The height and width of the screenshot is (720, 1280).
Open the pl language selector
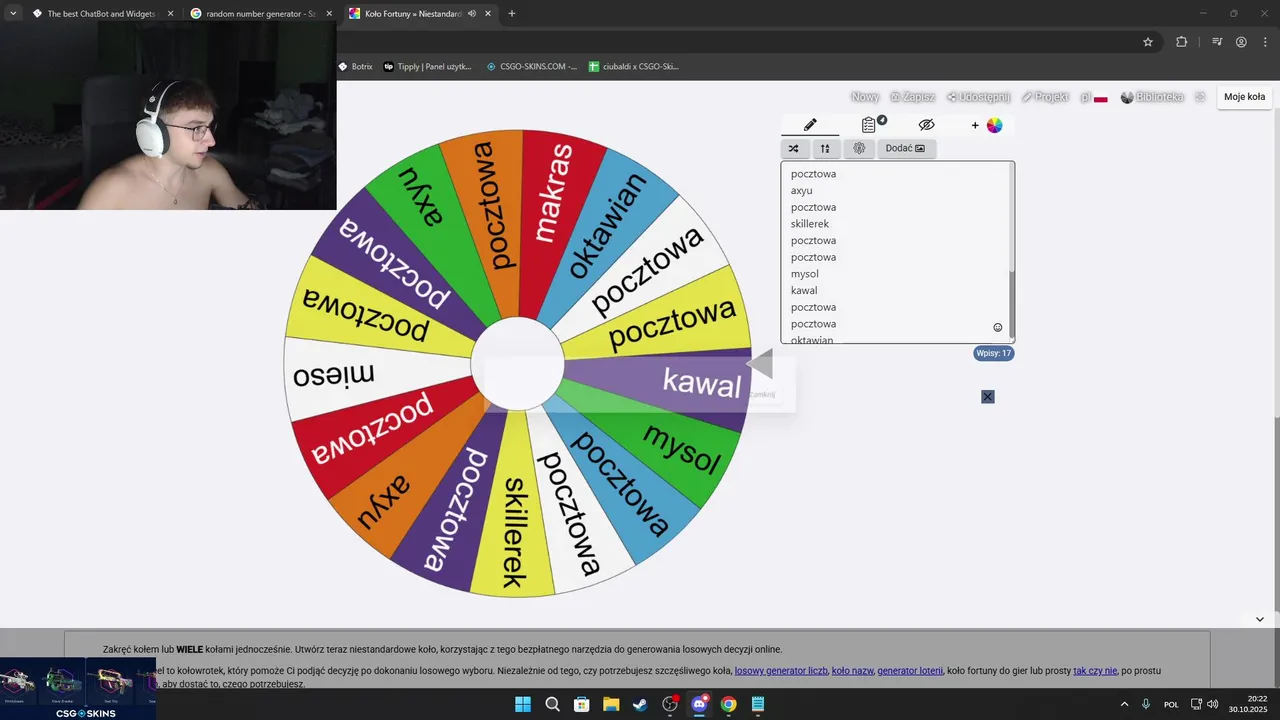click(1094, 97)
